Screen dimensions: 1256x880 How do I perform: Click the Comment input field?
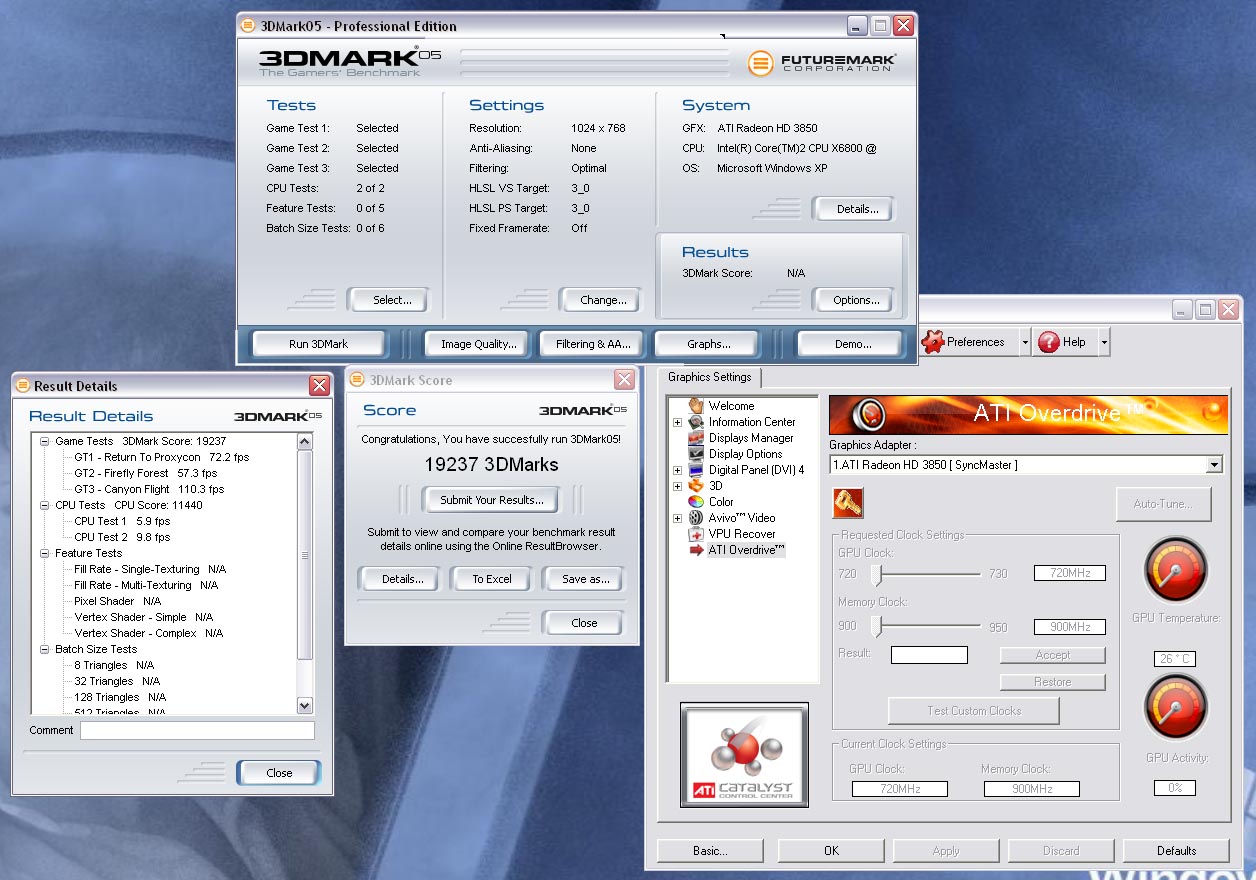tap(197, 730)
